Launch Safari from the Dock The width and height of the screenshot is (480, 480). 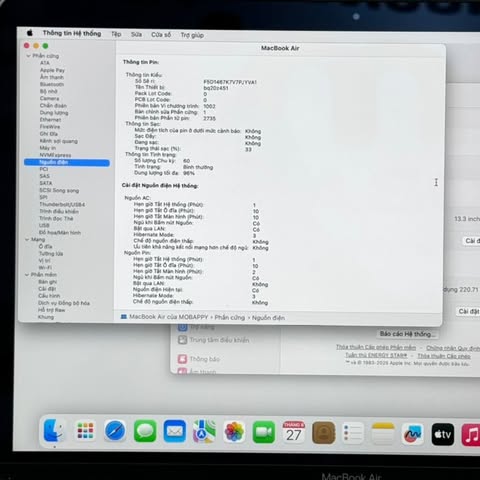115,431
